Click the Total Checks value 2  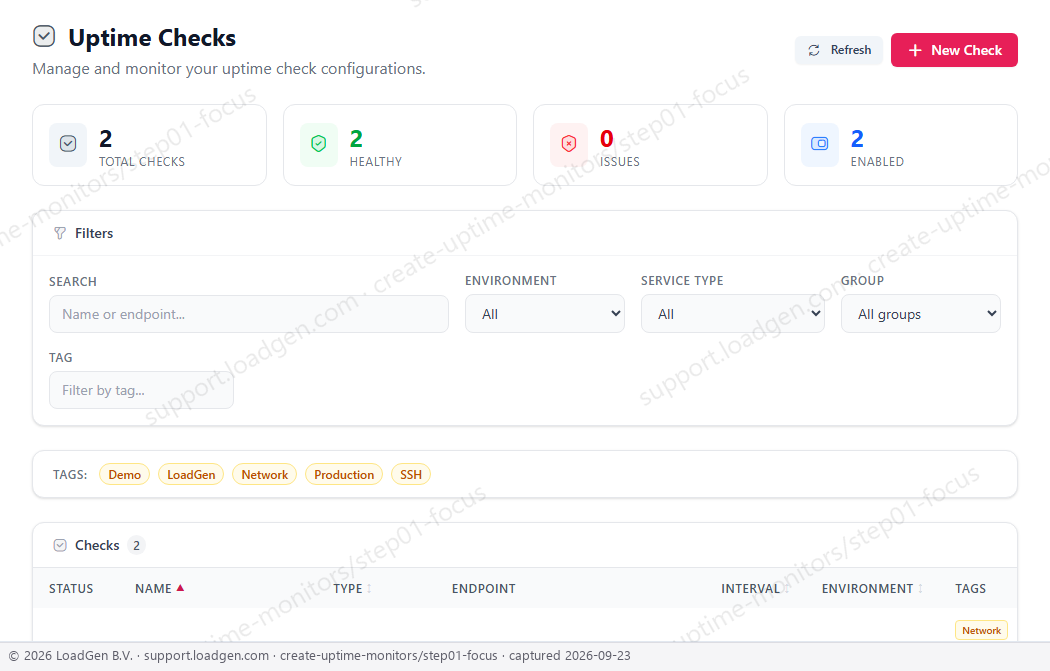[x=106, y=139]
